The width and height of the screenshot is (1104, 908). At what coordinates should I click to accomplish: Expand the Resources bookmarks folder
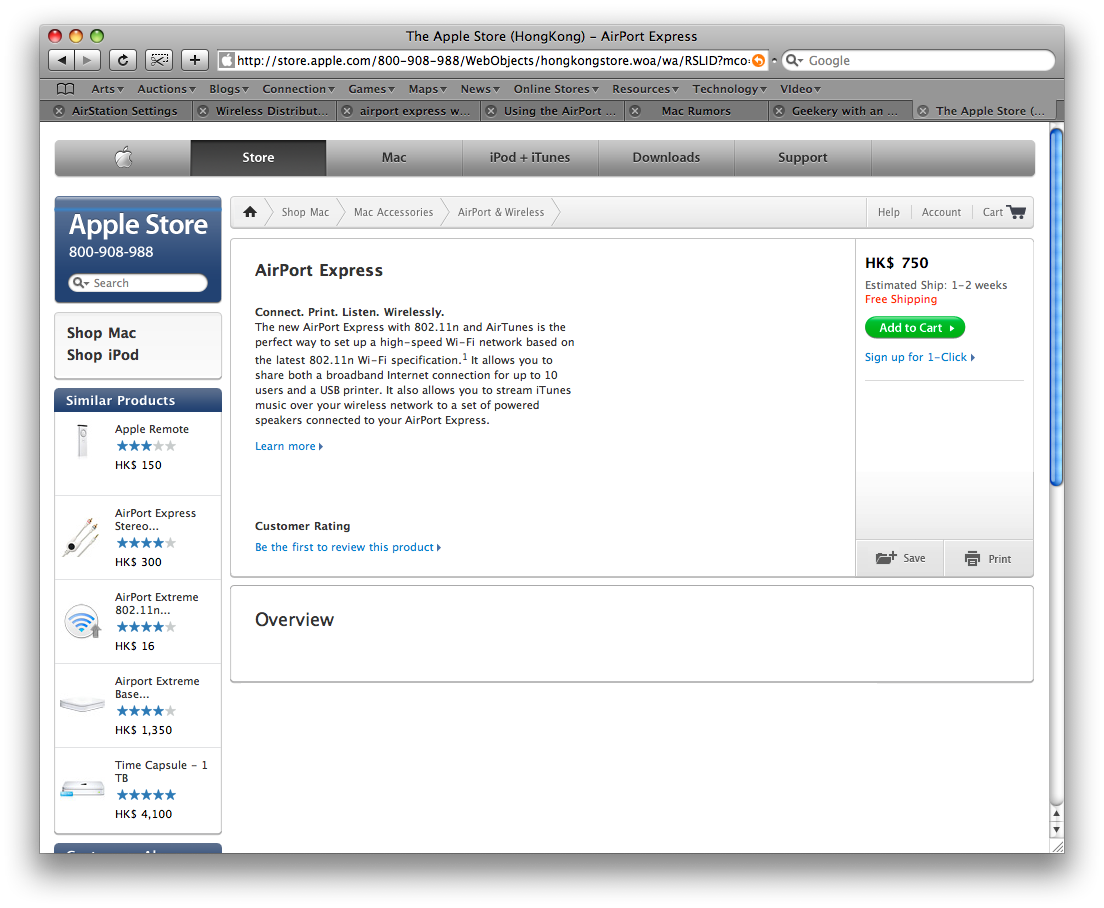pos(646,89)
